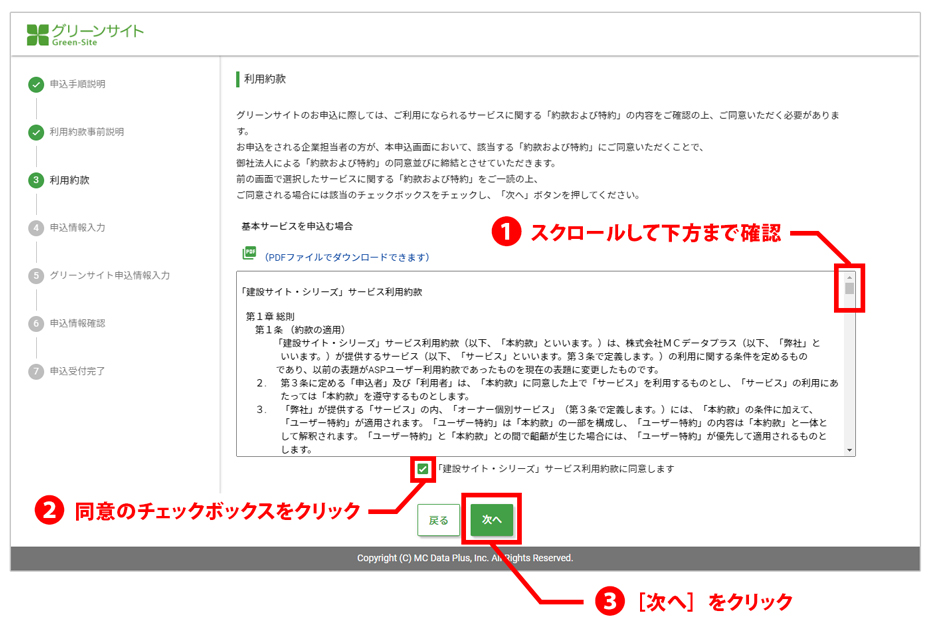Click the scroll down arrow of terms box
Viewport: 930px width, 624px height.
tap(849, 450)
